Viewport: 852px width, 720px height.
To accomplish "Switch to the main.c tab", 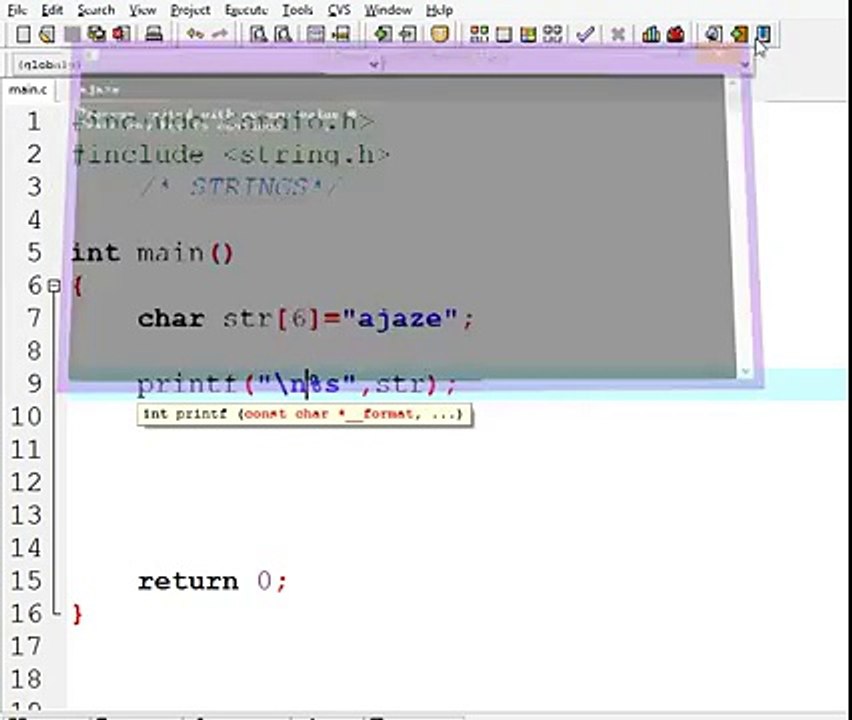I will tap(28, 90).
